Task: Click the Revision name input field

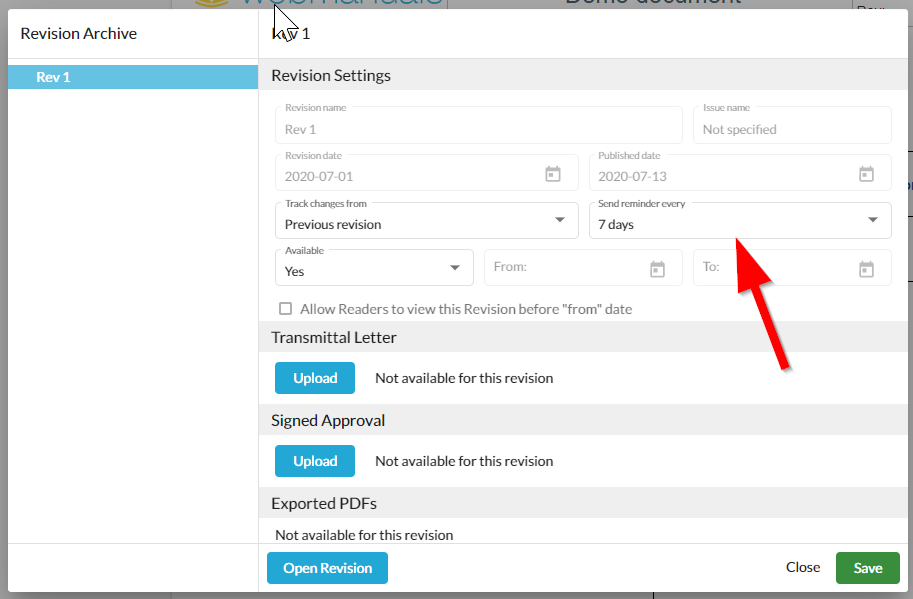Action: tap(478, 129)
